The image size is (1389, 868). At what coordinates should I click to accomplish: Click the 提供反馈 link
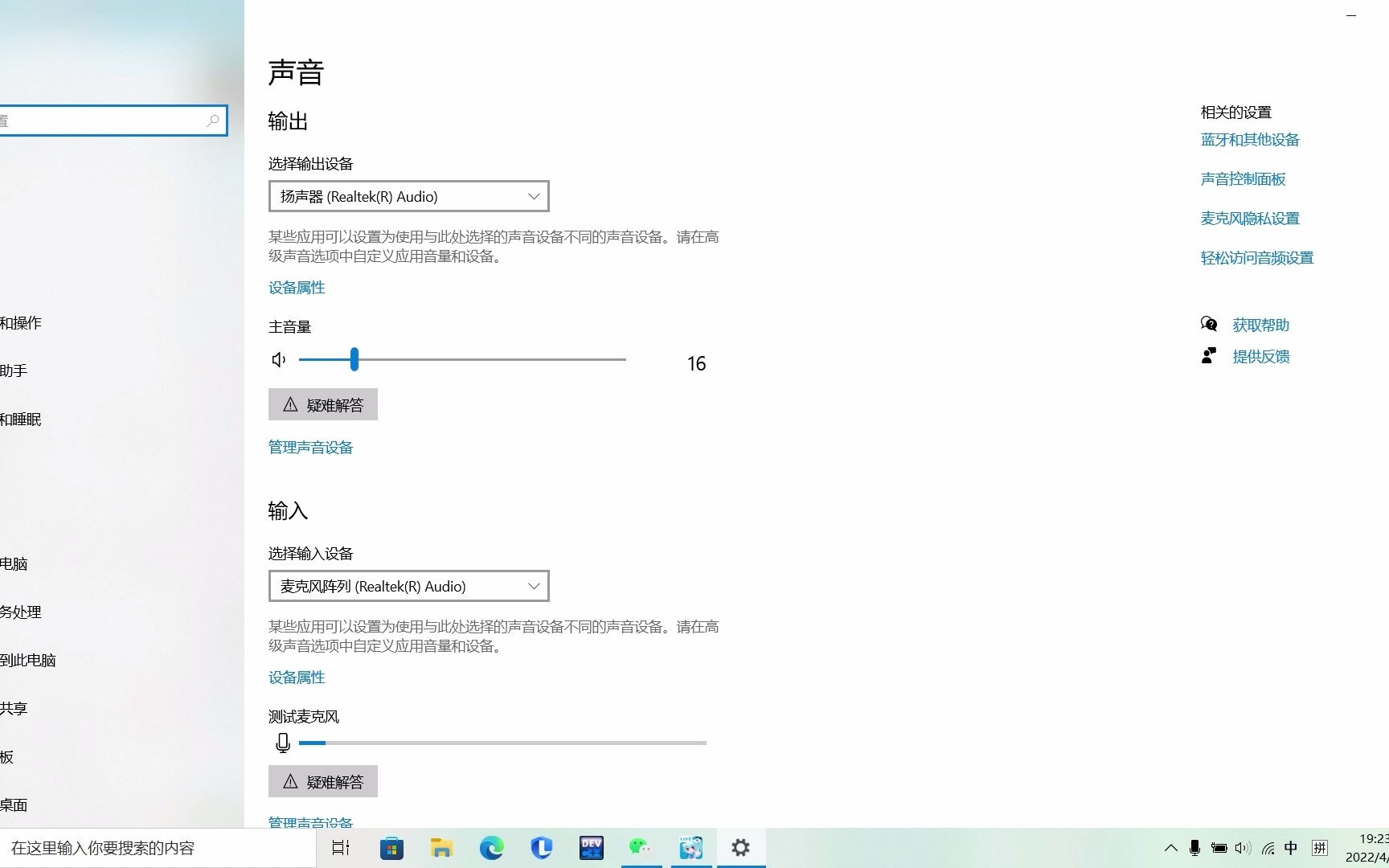click(x=1261, y=356)
